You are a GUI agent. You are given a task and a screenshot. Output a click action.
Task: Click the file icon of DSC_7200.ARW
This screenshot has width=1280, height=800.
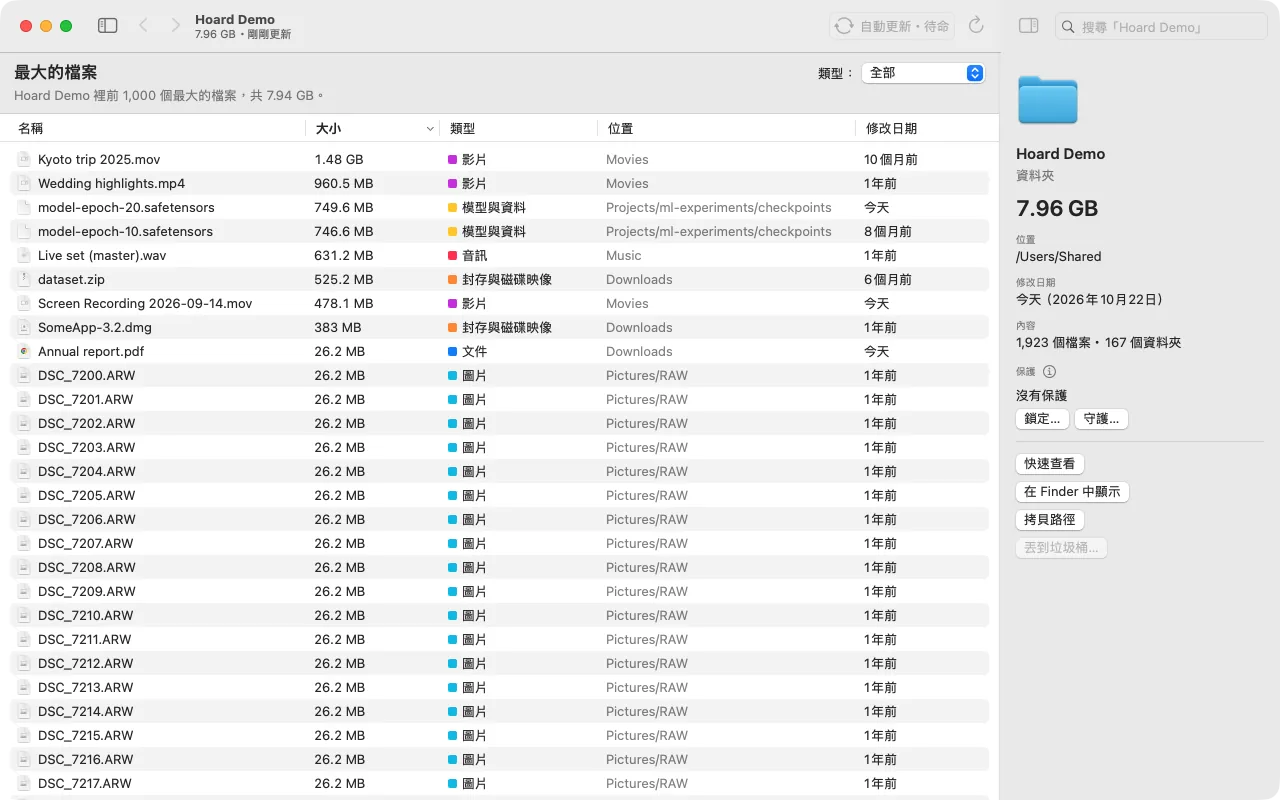(24, 375)
